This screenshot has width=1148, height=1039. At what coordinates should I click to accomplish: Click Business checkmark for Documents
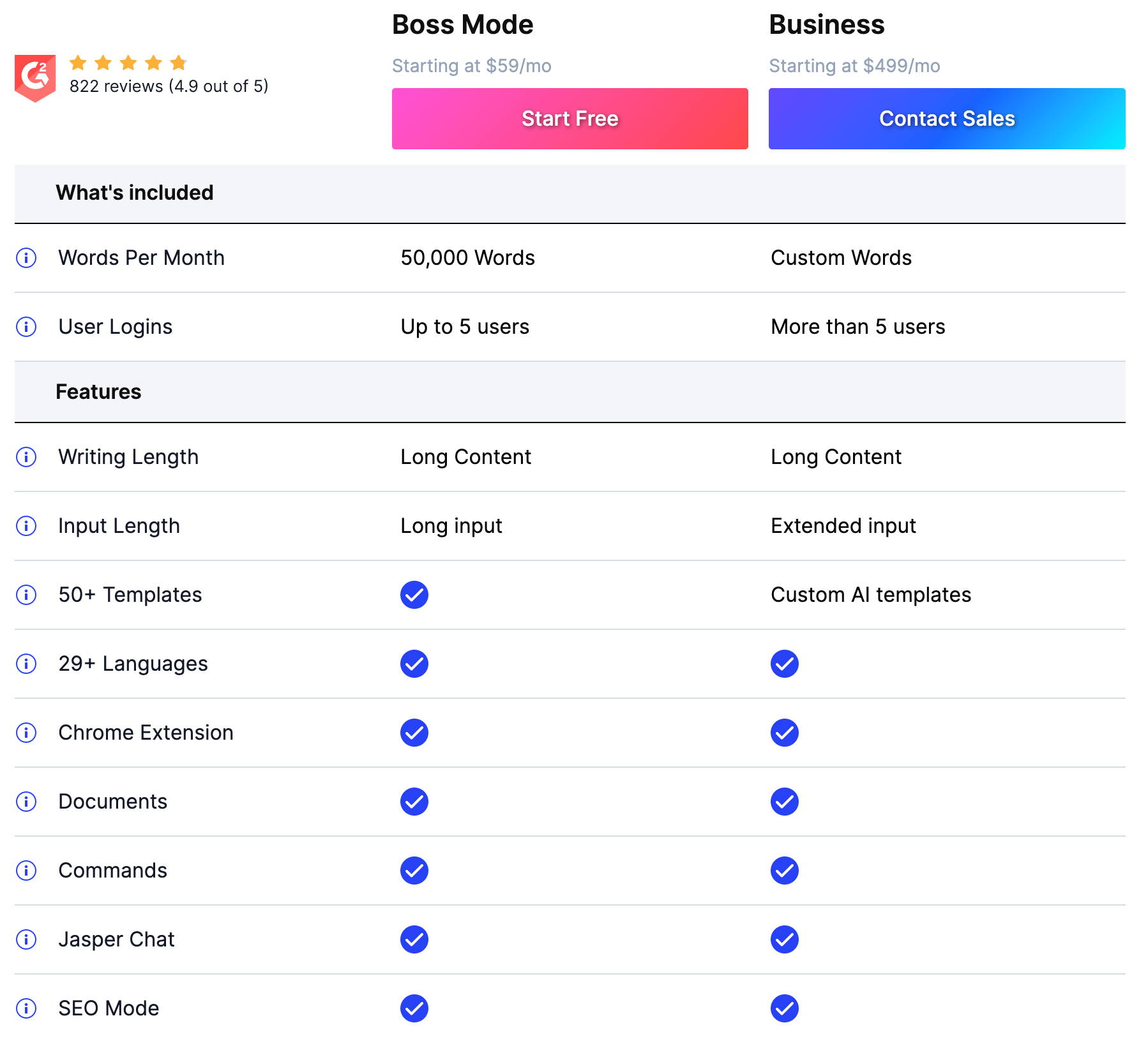point(785,802)
